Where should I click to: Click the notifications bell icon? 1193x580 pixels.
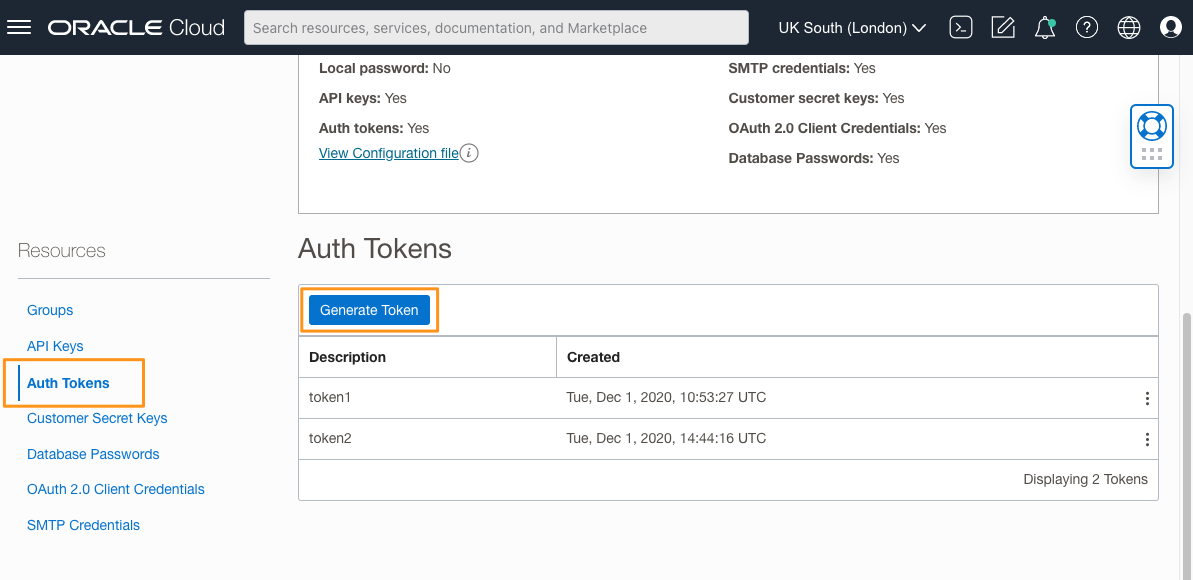tap(1044, 27)
